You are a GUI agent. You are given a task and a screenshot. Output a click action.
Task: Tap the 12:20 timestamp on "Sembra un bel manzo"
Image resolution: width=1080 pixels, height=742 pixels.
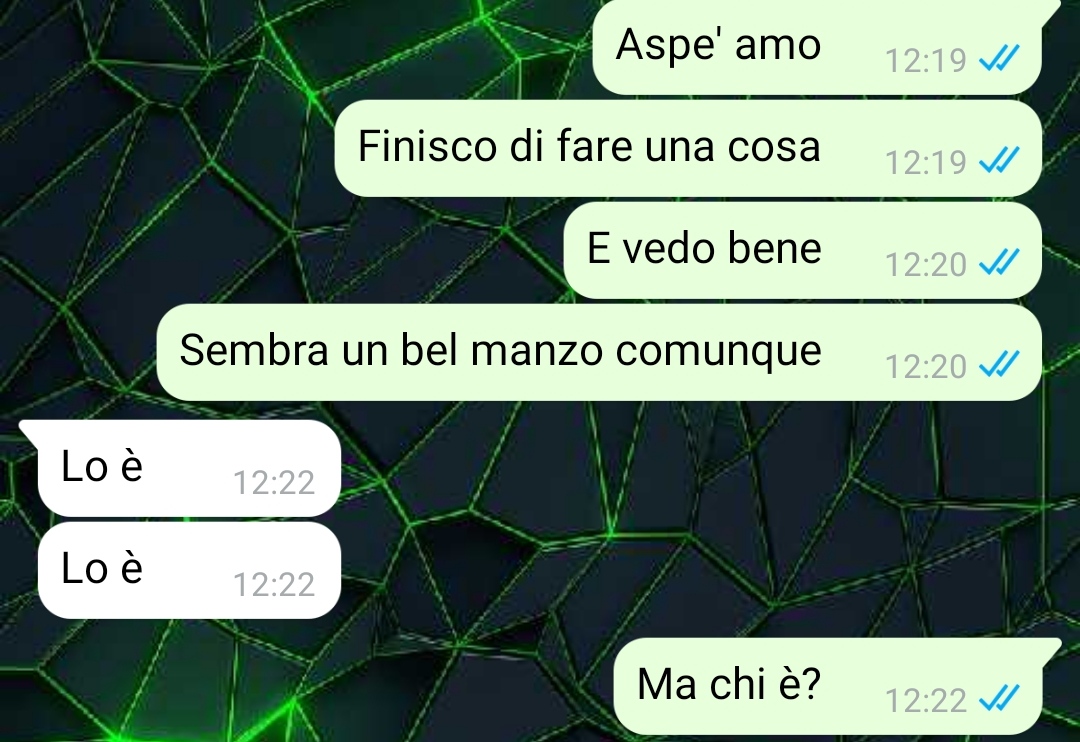926,367
